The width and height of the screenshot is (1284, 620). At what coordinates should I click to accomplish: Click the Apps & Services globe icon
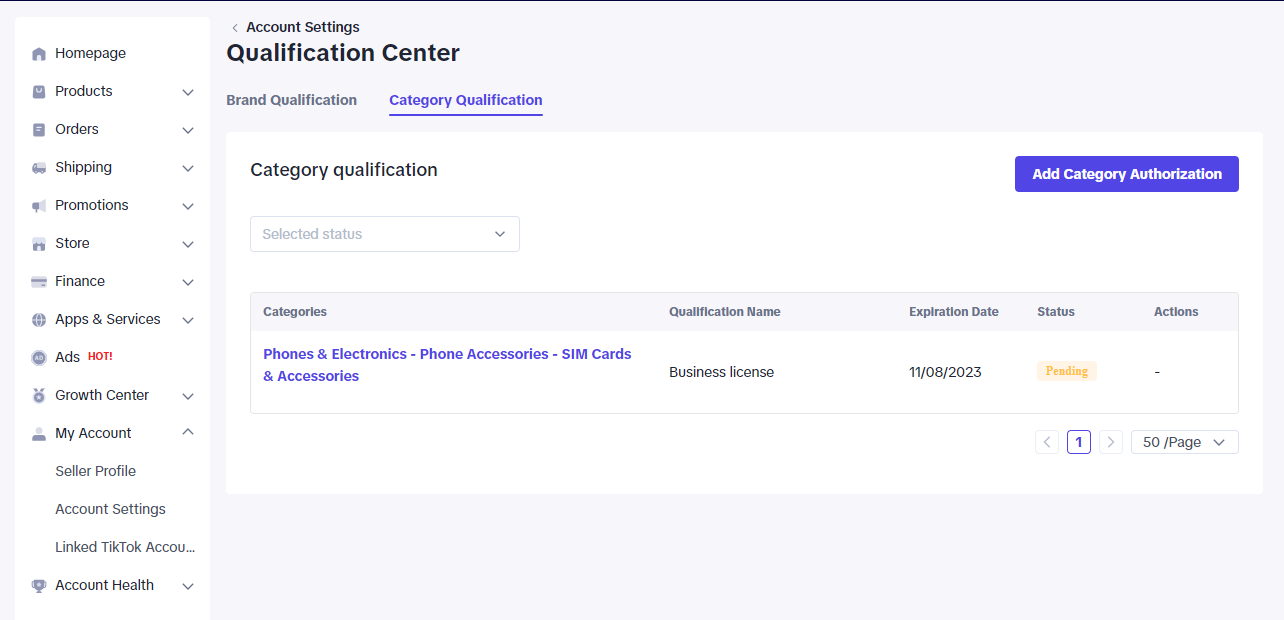tap(39, 320)
